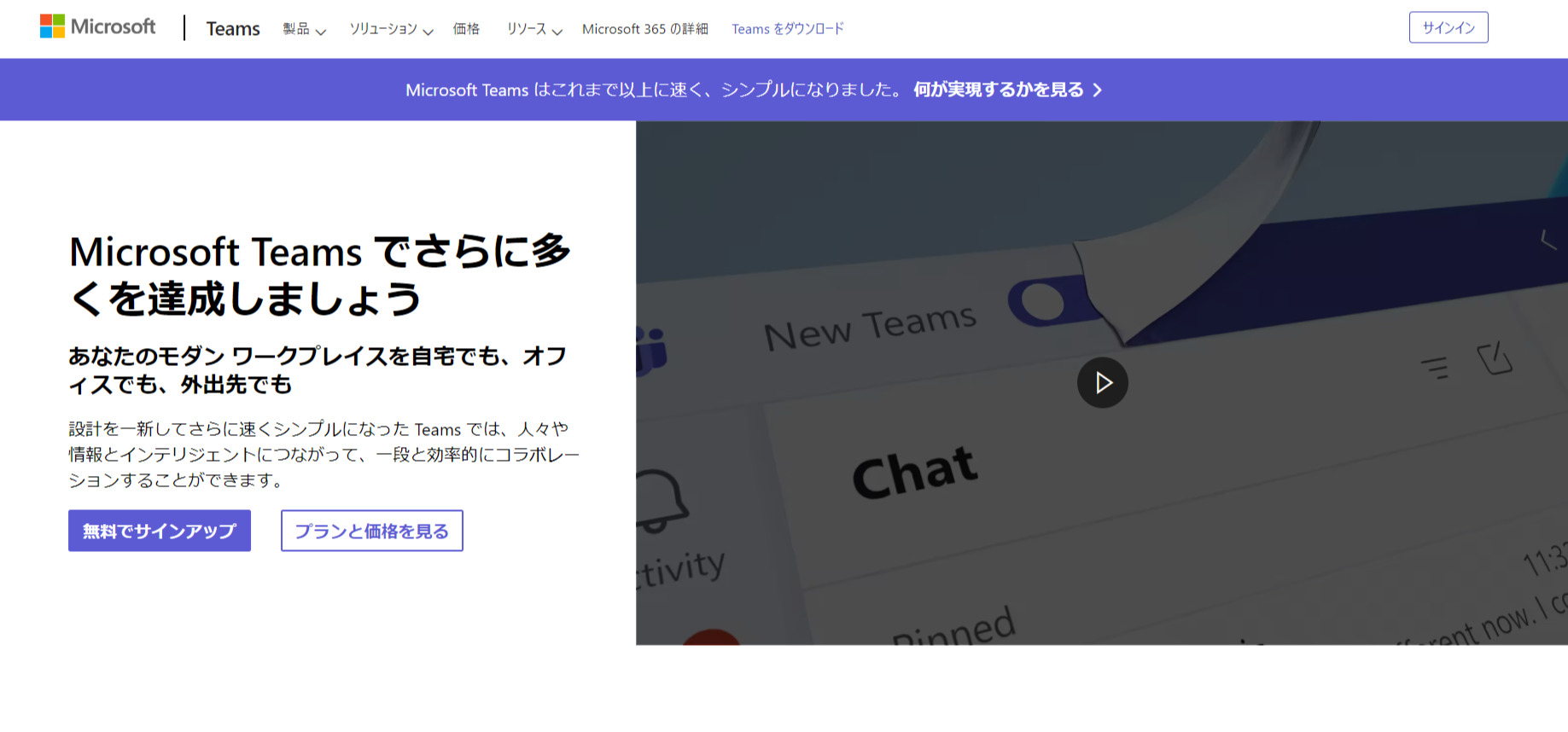This screenshot has width=1568, height=732.
Task: Open Microsoft 365 の詳細 link
Action: pyautogui.click(x=645, y=29)
